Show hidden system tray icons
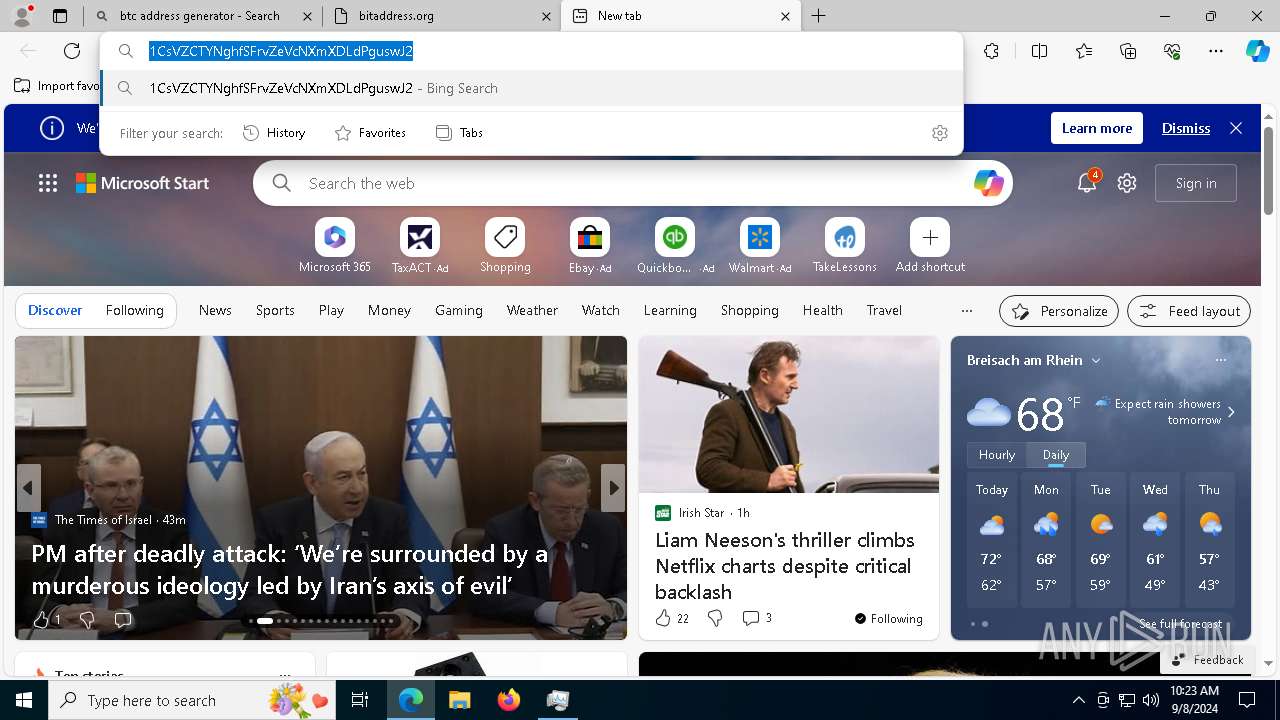 pyautogui.click(x=1078, y=700)
